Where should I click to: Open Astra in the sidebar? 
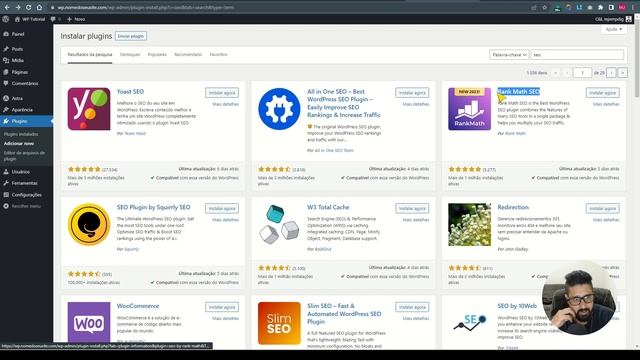17,98
